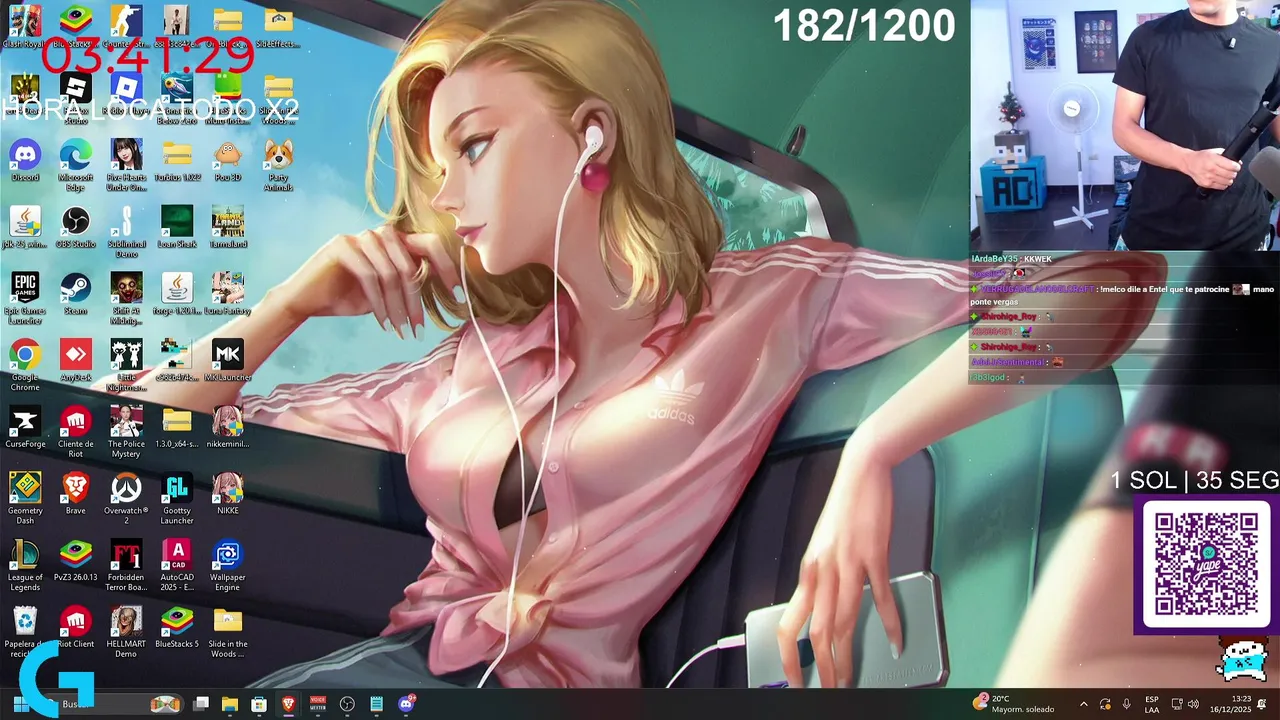Open File Explorer from the taskbar
Screen dimensions: 1280x720
pyautogui.click(x=230, y=704)
